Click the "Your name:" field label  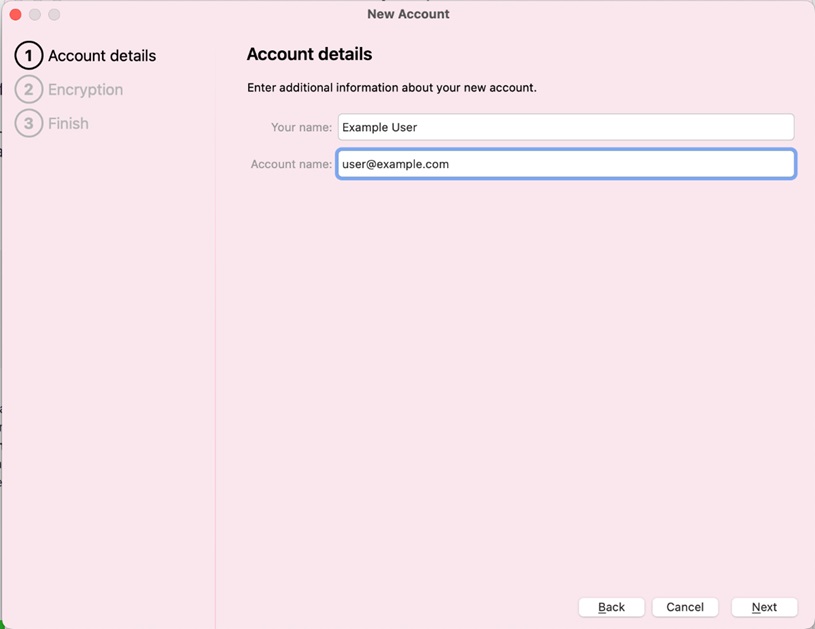click(301, 128)
